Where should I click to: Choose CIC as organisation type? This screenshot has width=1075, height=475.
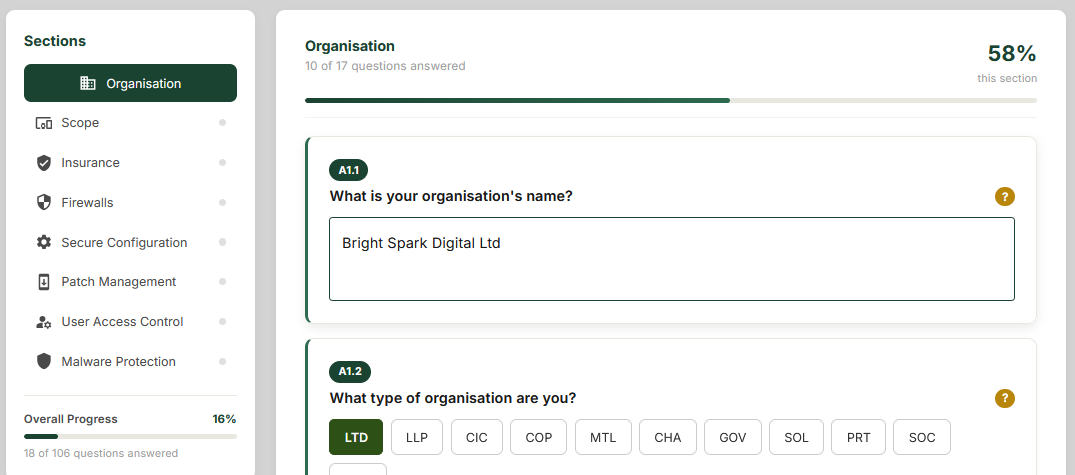(477, 437)
